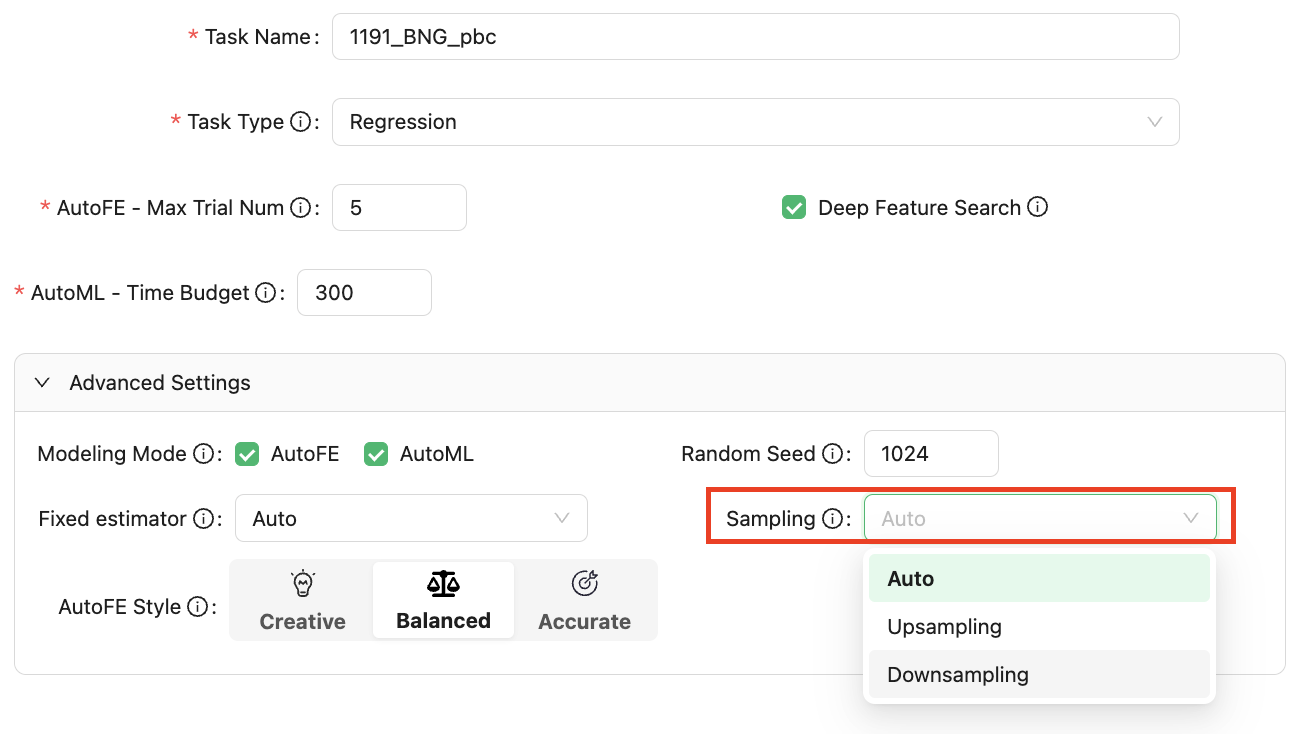The width and height of the screenshot is (1302, 734).
Task: Click info icon next to Task Type
Action: [299, 122]
